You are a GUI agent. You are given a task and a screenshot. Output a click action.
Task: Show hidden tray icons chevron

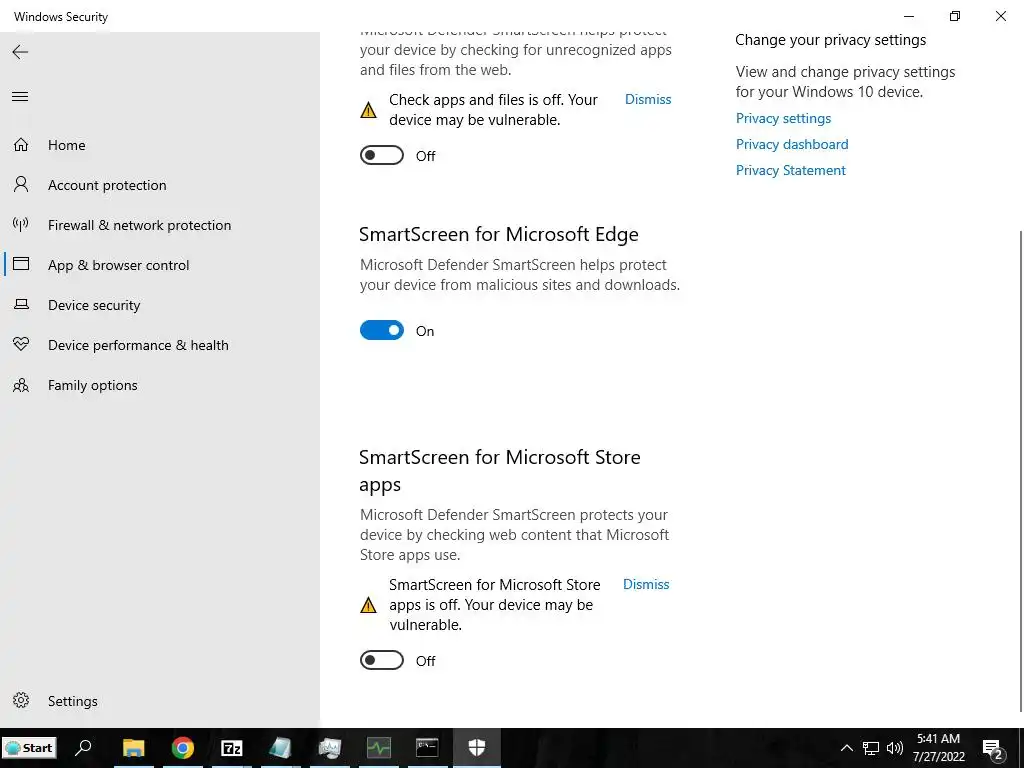pos(846,748)
